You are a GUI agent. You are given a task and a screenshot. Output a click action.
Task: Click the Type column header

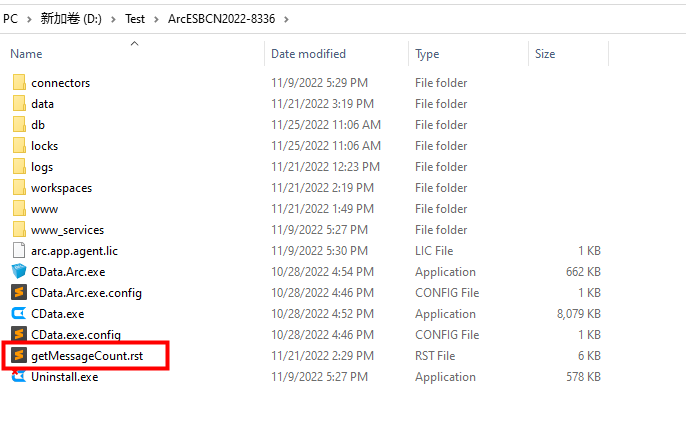[x=427, y=54]
